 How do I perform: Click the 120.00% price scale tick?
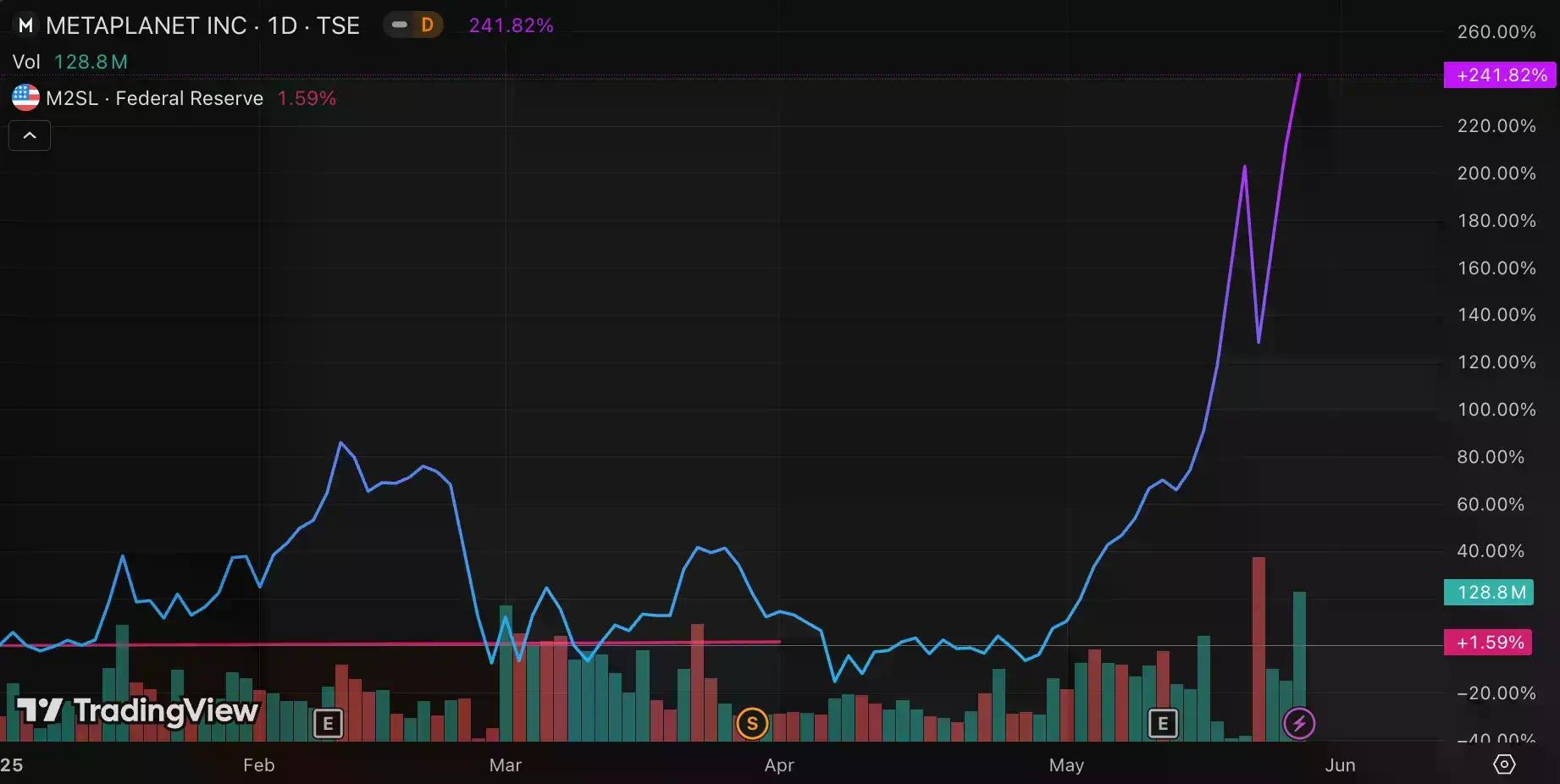tap(1496, 362)
